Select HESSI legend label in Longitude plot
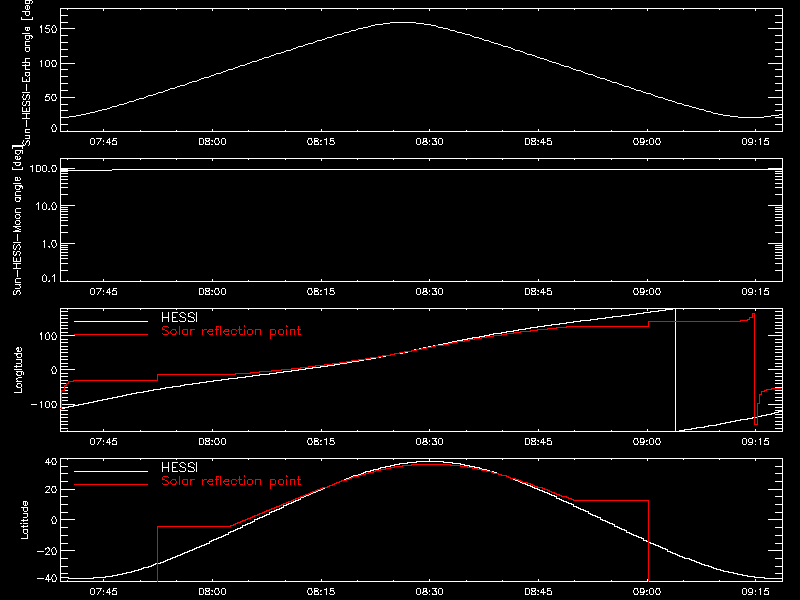This screenshot has height=600, width=800. point(179,317)
